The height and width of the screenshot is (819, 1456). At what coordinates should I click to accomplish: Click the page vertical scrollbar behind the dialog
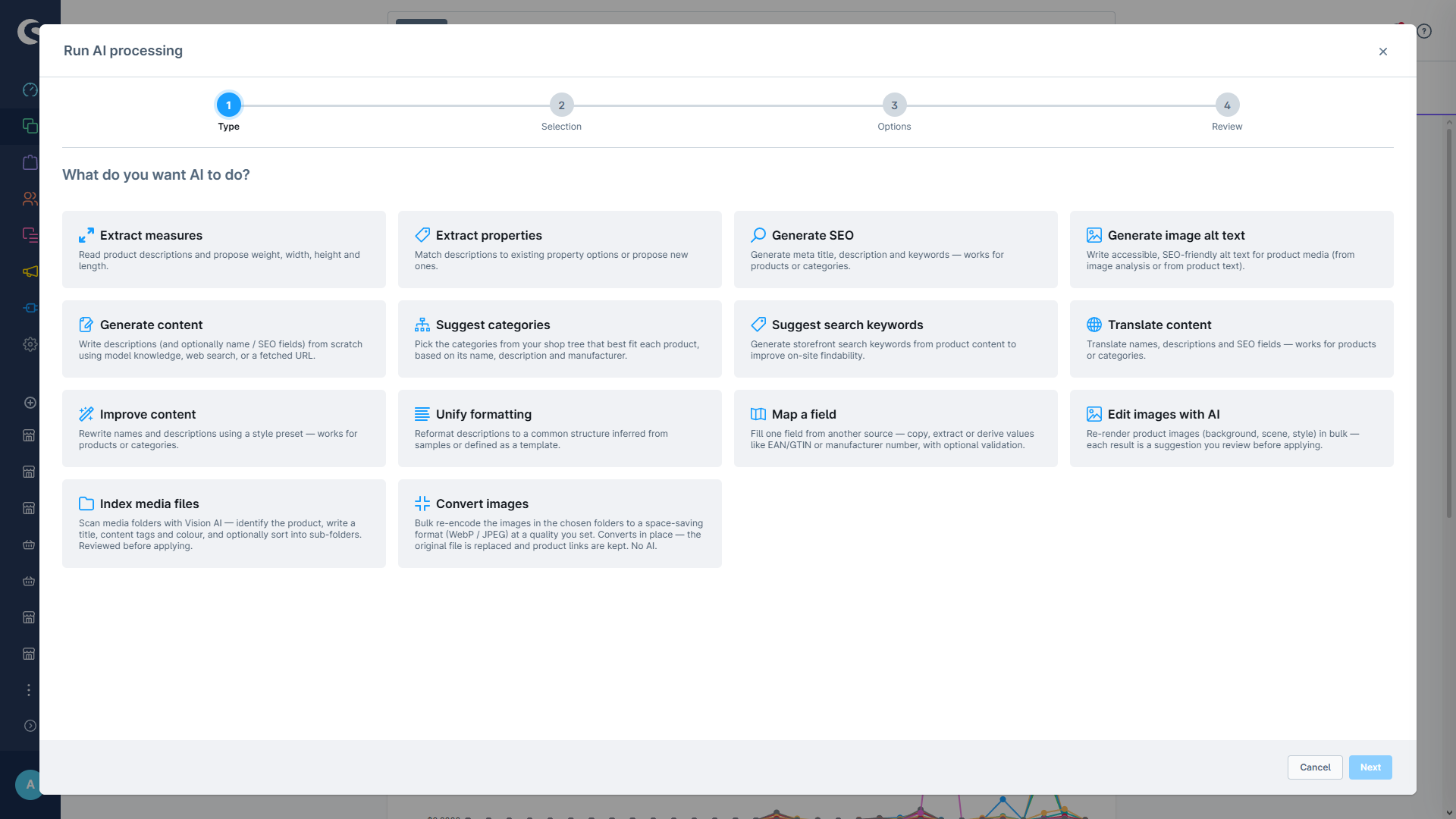click(1448, 323)
